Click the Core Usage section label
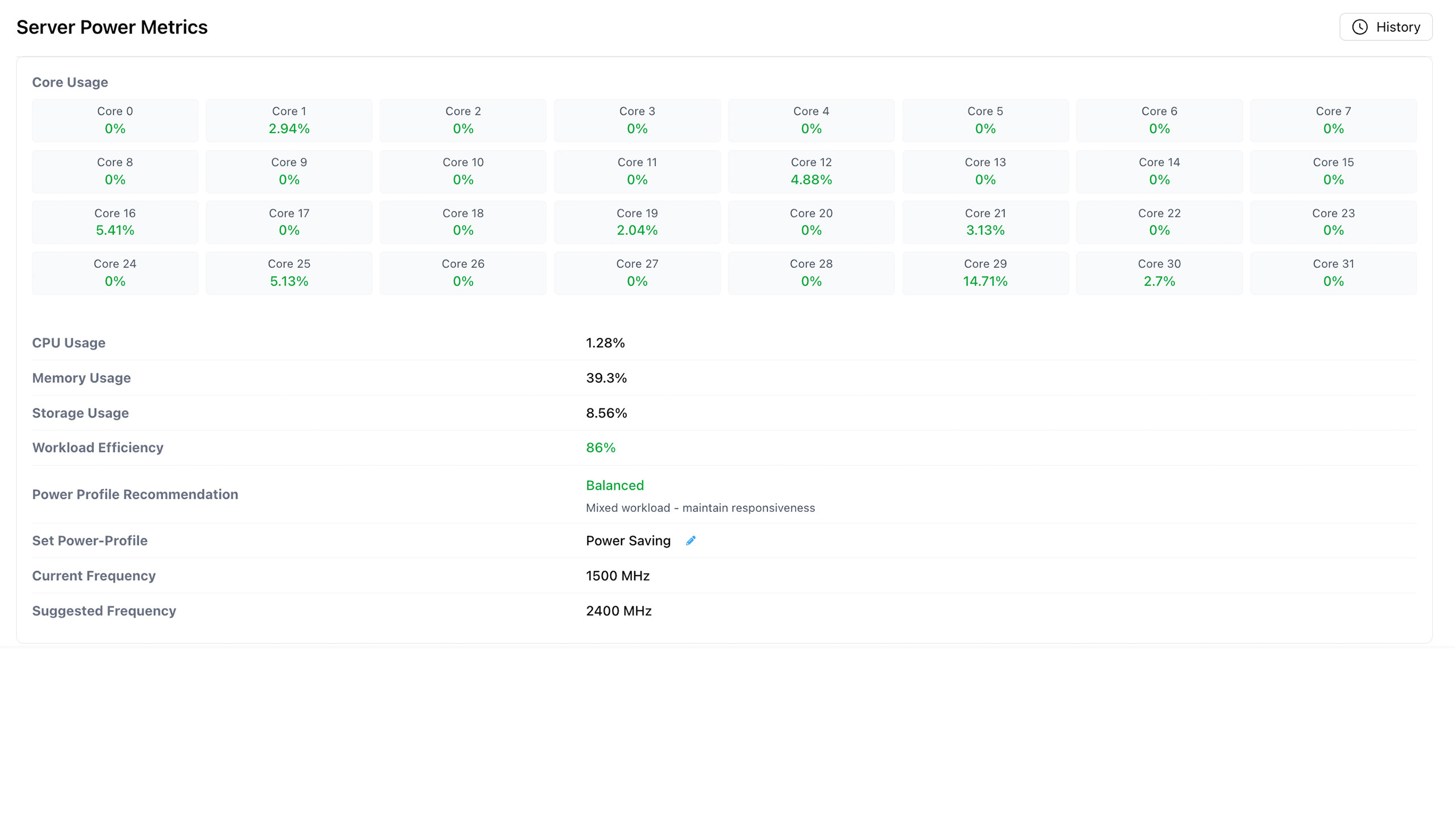The width and height of the screenshot is (1456, 819). point(70,82)
